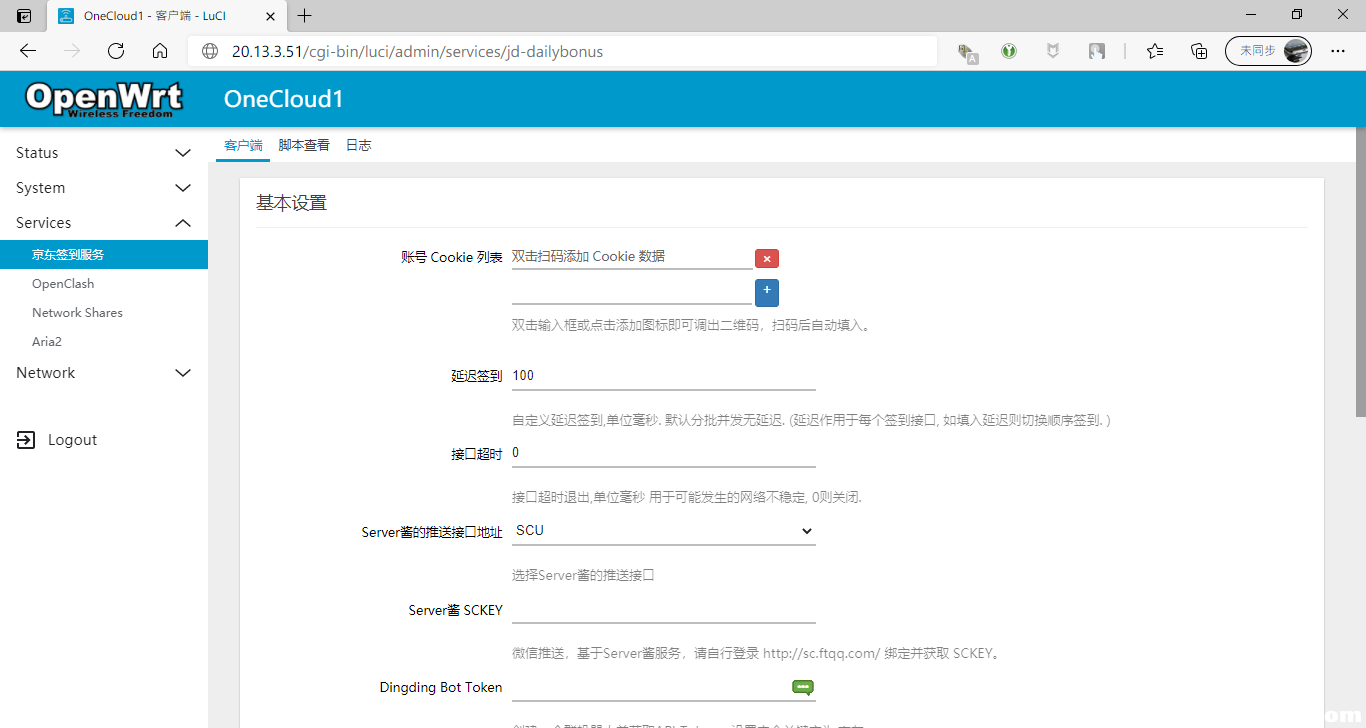Viewport: 1366px width, 728px height.
Task: Click the Server酱 SCKEY input field
Action: point(664,610)
